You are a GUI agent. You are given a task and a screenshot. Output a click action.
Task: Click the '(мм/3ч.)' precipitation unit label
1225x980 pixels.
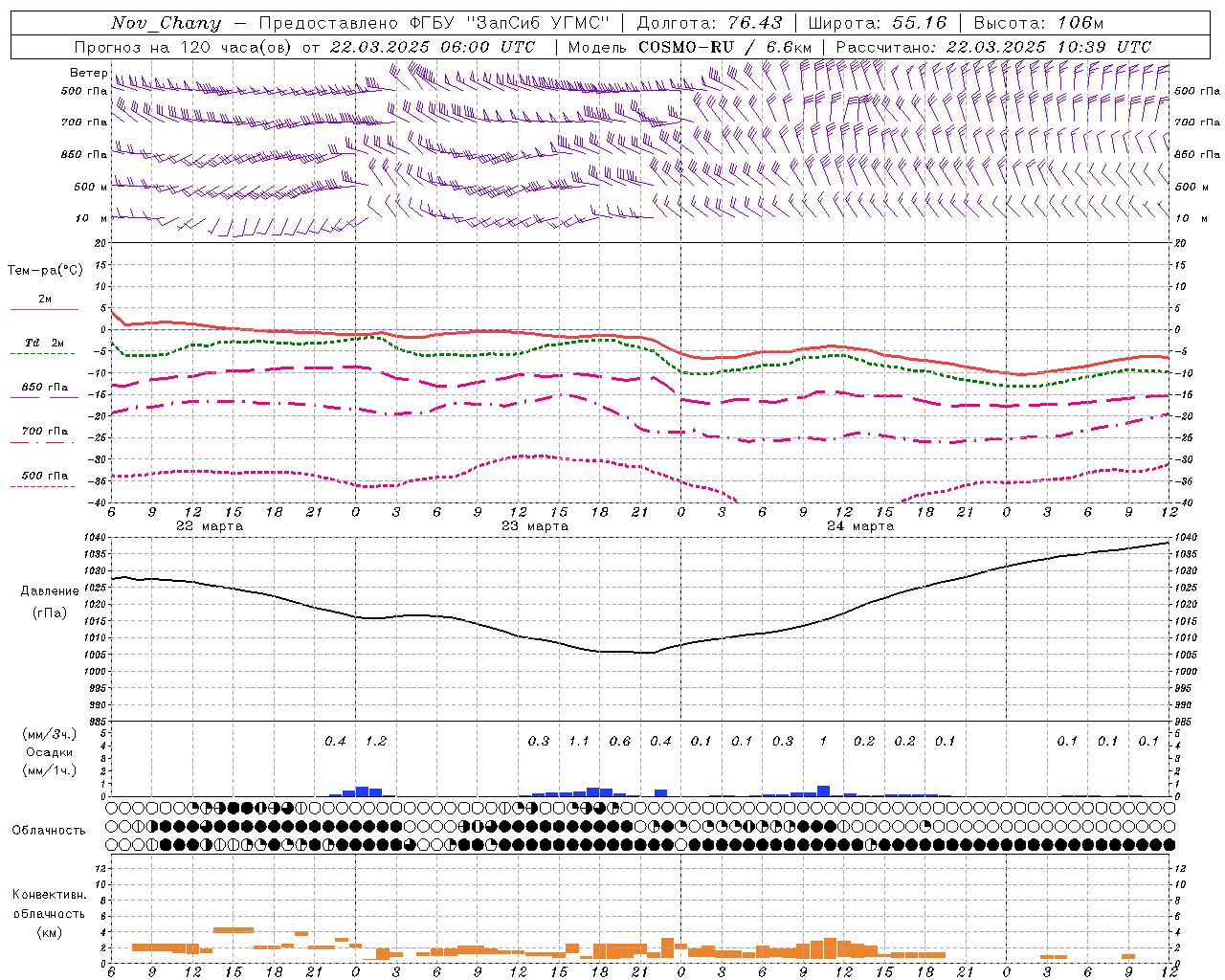pyautogui.click(x=49, y=734)
